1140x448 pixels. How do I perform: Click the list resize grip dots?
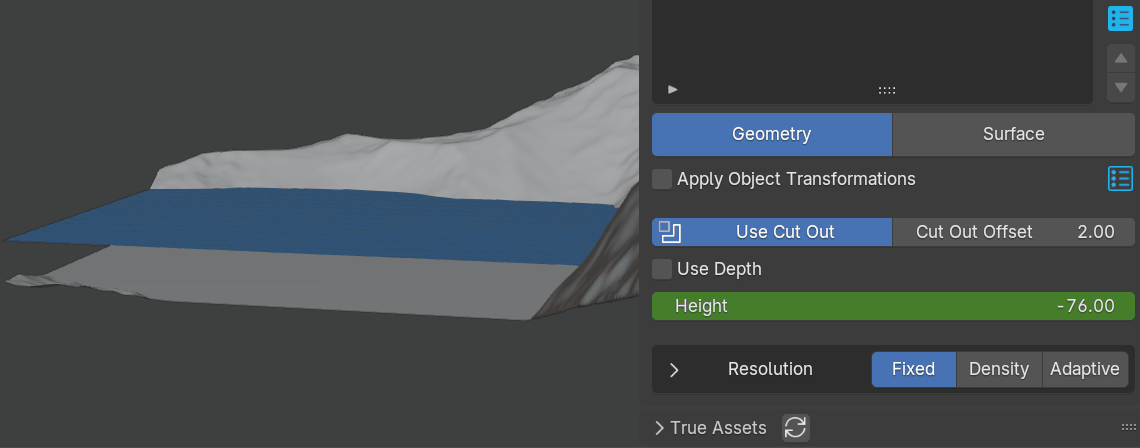click(x=887, y=90)
